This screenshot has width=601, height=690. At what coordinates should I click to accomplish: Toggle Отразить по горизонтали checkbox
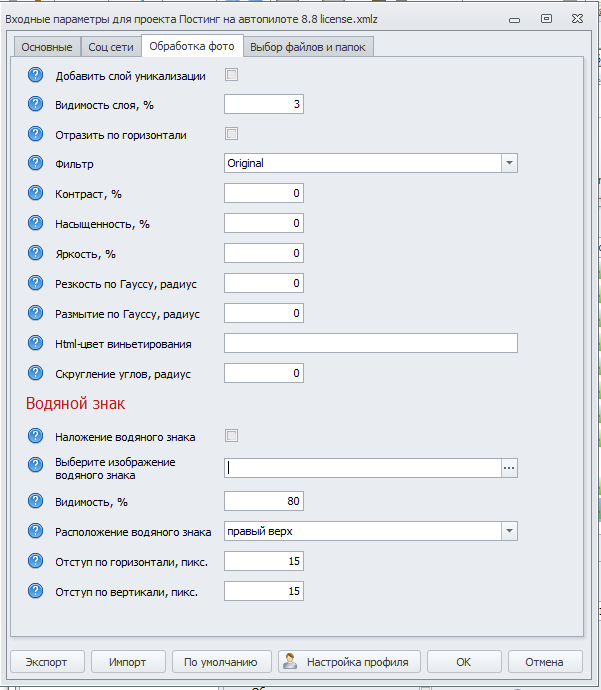pos(231,134)
